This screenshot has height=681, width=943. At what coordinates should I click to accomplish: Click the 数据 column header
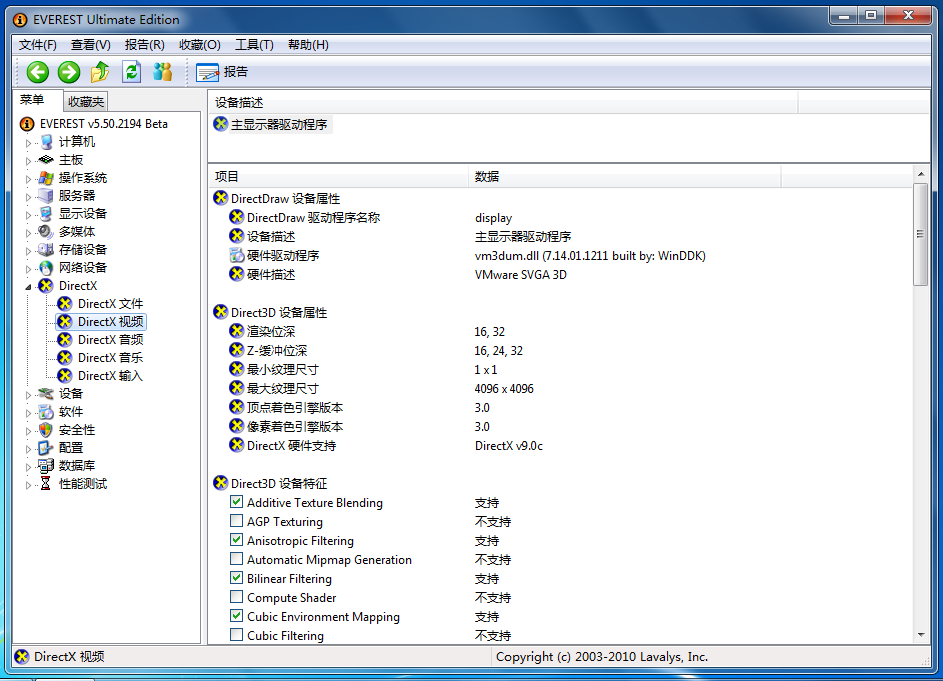[487, 177]
